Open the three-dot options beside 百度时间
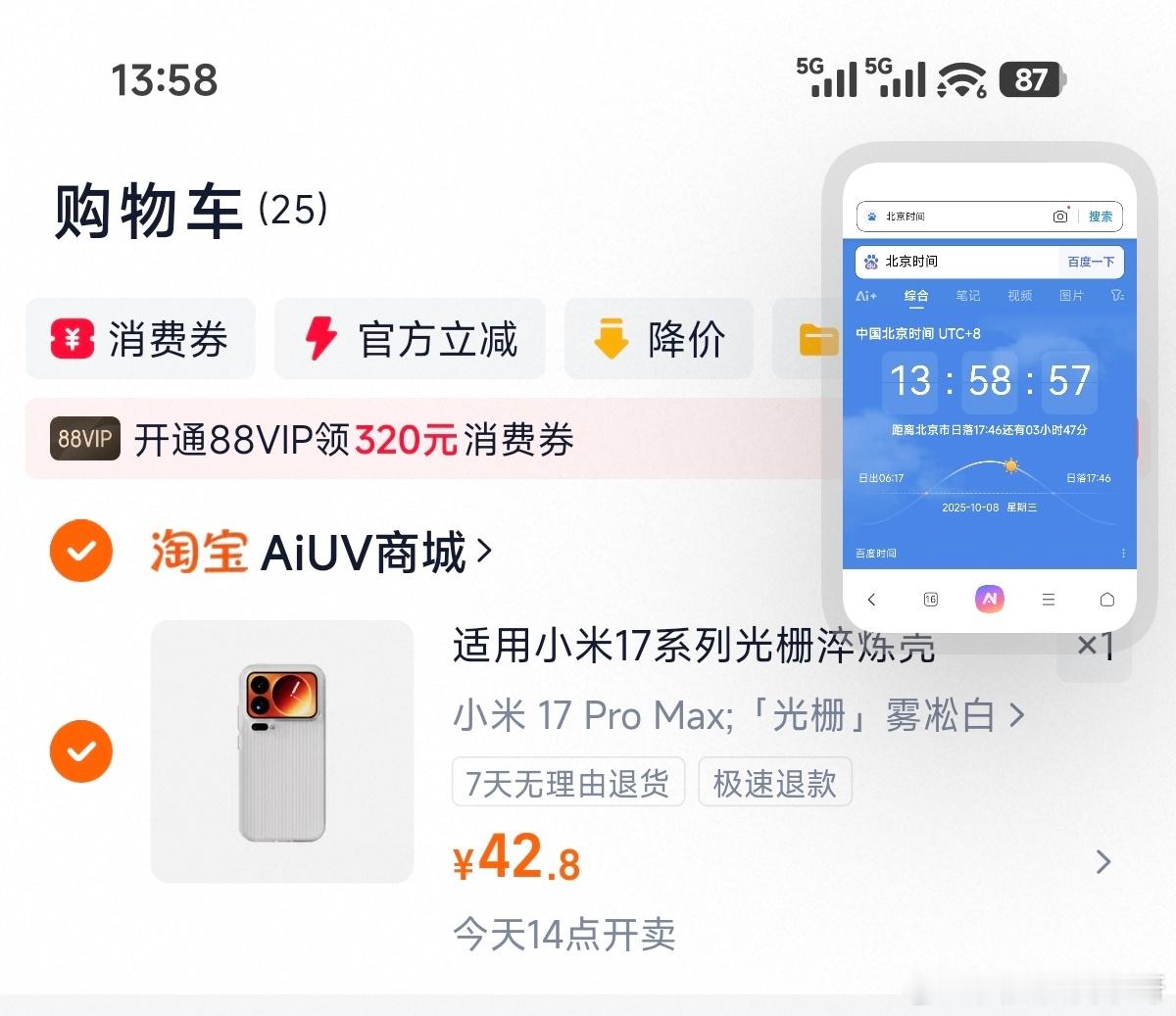The height and width of the screenshot is (1016, 1176). 1123,554
